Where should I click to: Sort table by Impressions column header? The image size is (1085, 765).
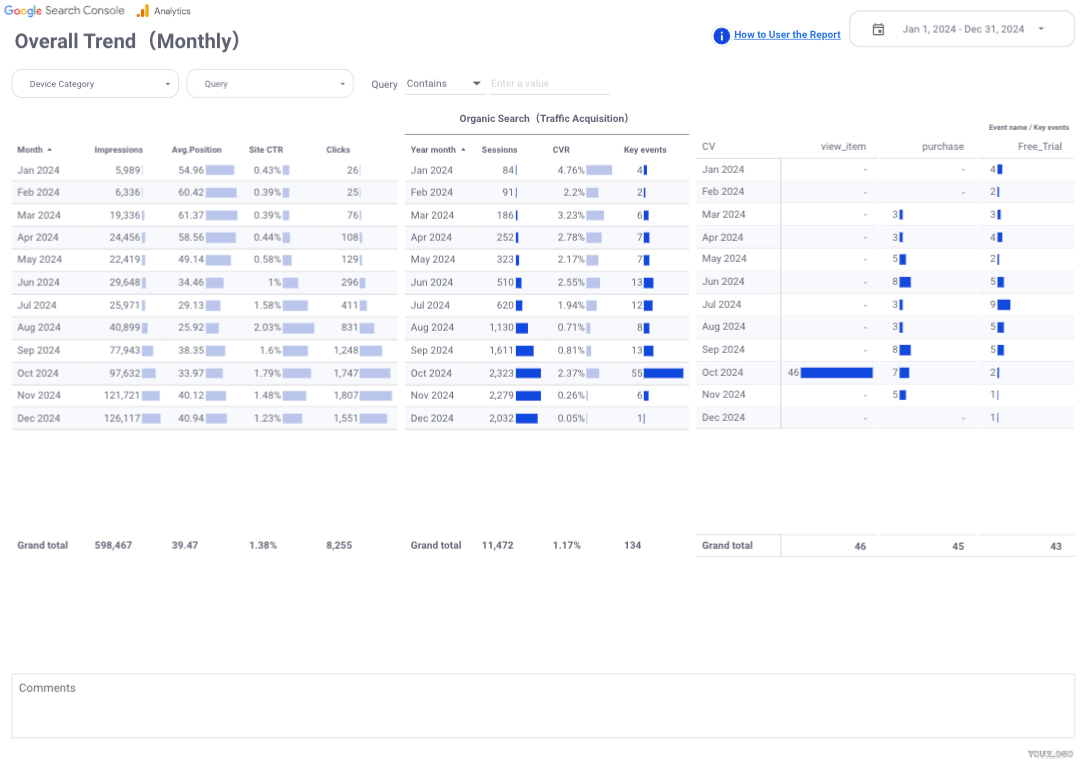[118, 150]
